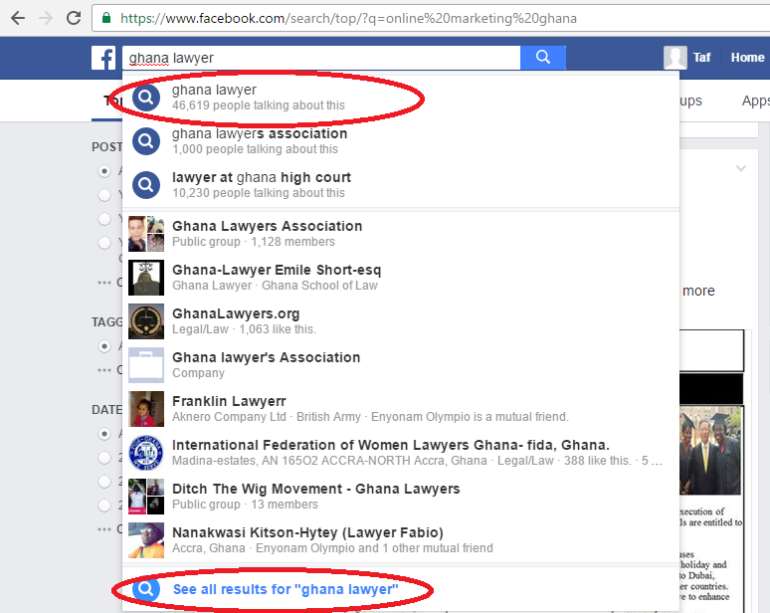Select first radio button under POSTS filter
The width and height of the screenshot is (770, 613).
[104, 171]
